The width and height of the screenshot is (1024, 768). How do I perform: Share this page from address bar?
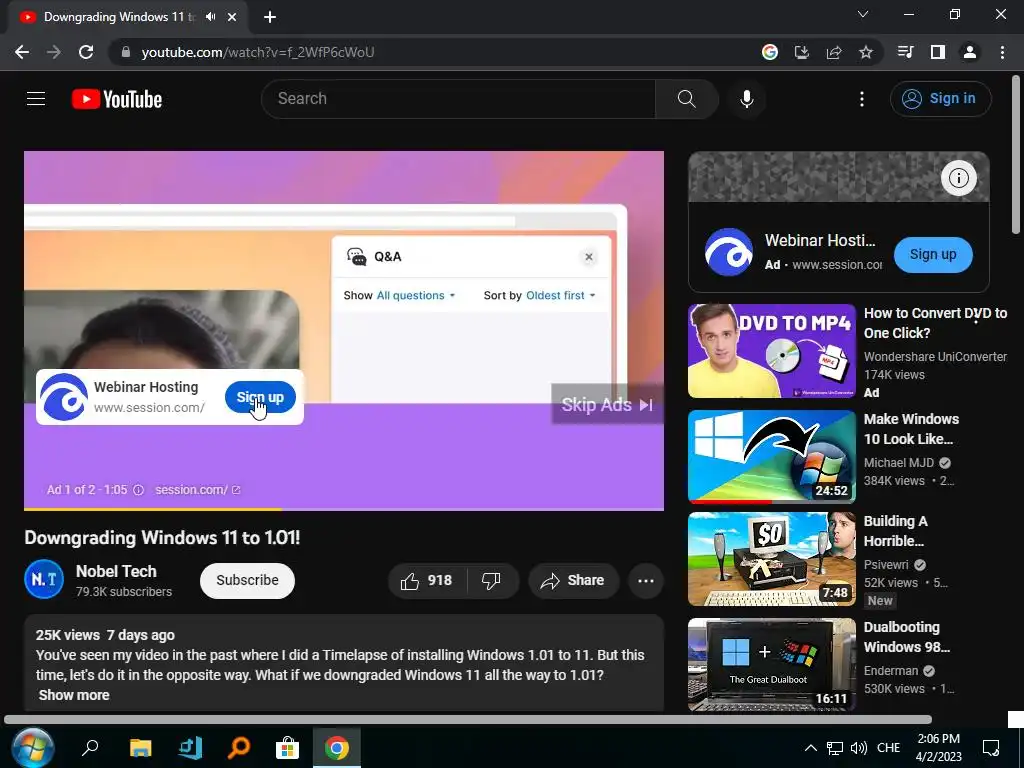click(834, 52)
